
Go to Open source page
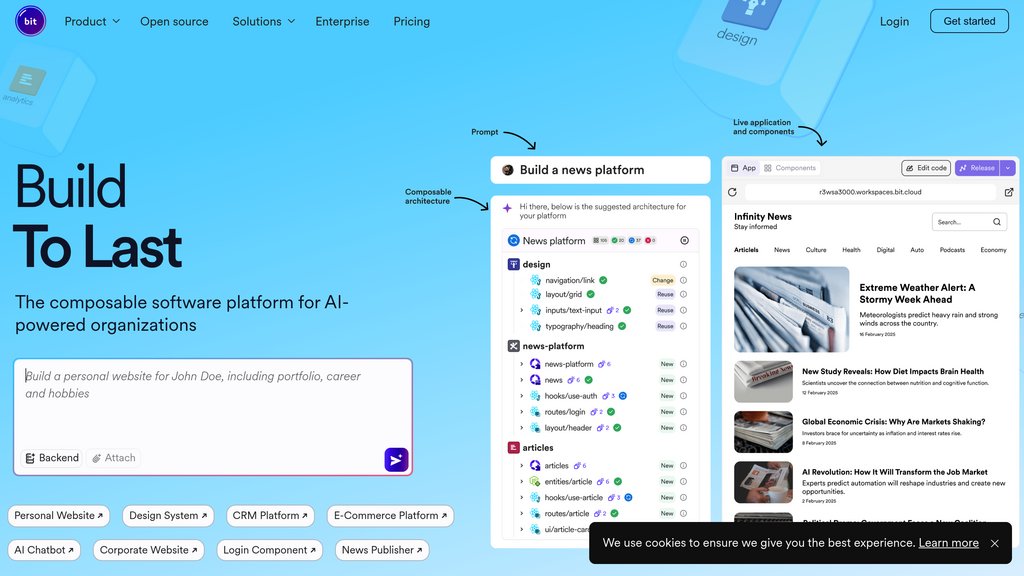[x=174, y=22]
